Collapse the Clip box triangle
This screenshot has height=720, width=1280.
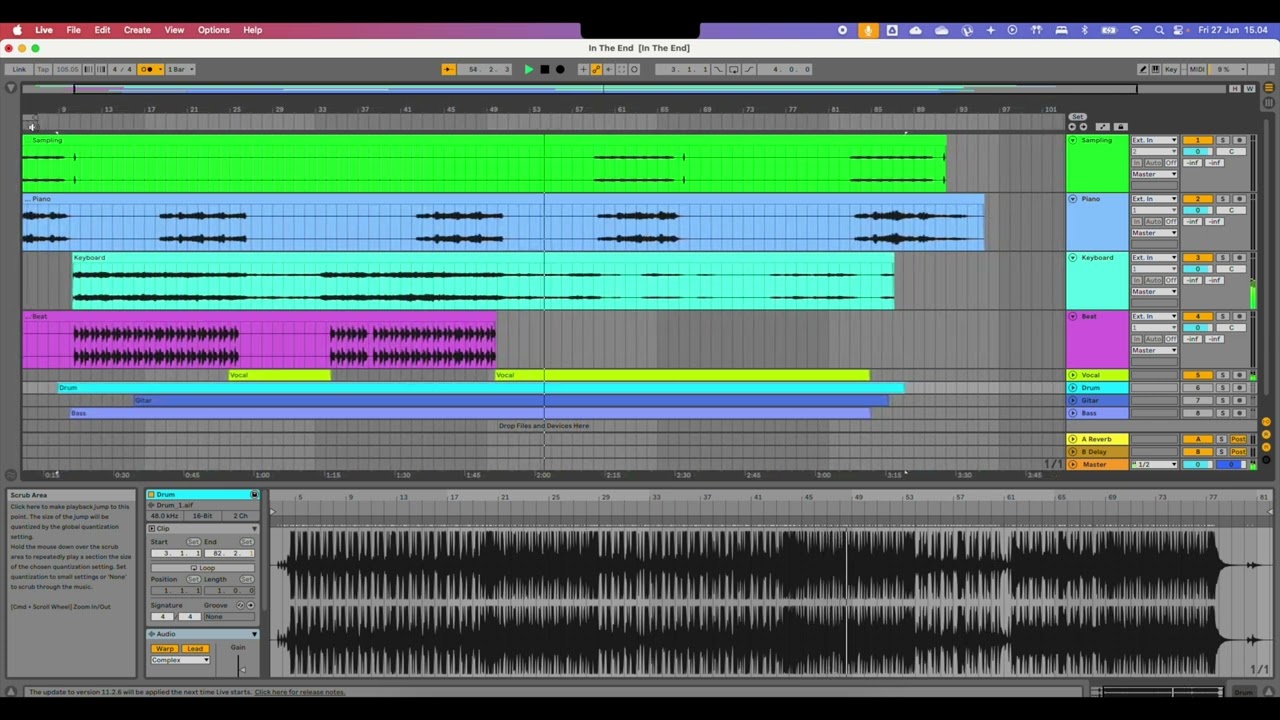pos(254,528)
